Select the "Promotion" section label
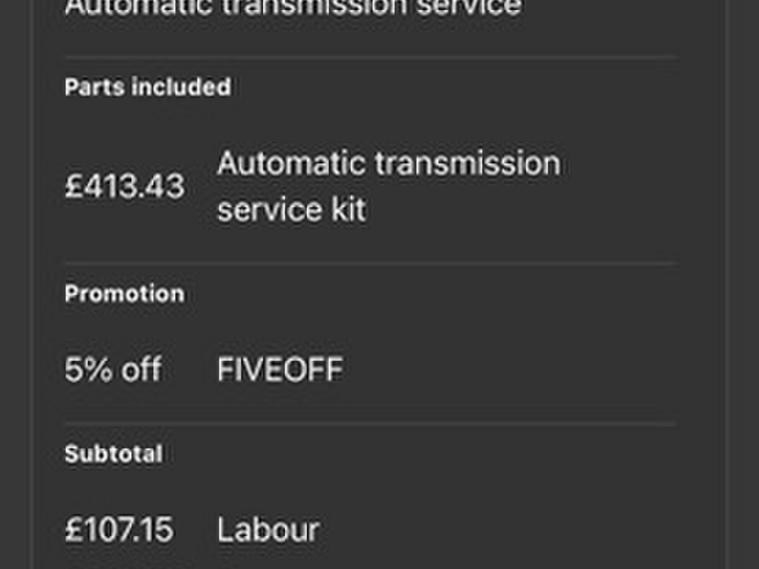The height and width of the screenshot is (569, 759). click(x=124, y=294)
